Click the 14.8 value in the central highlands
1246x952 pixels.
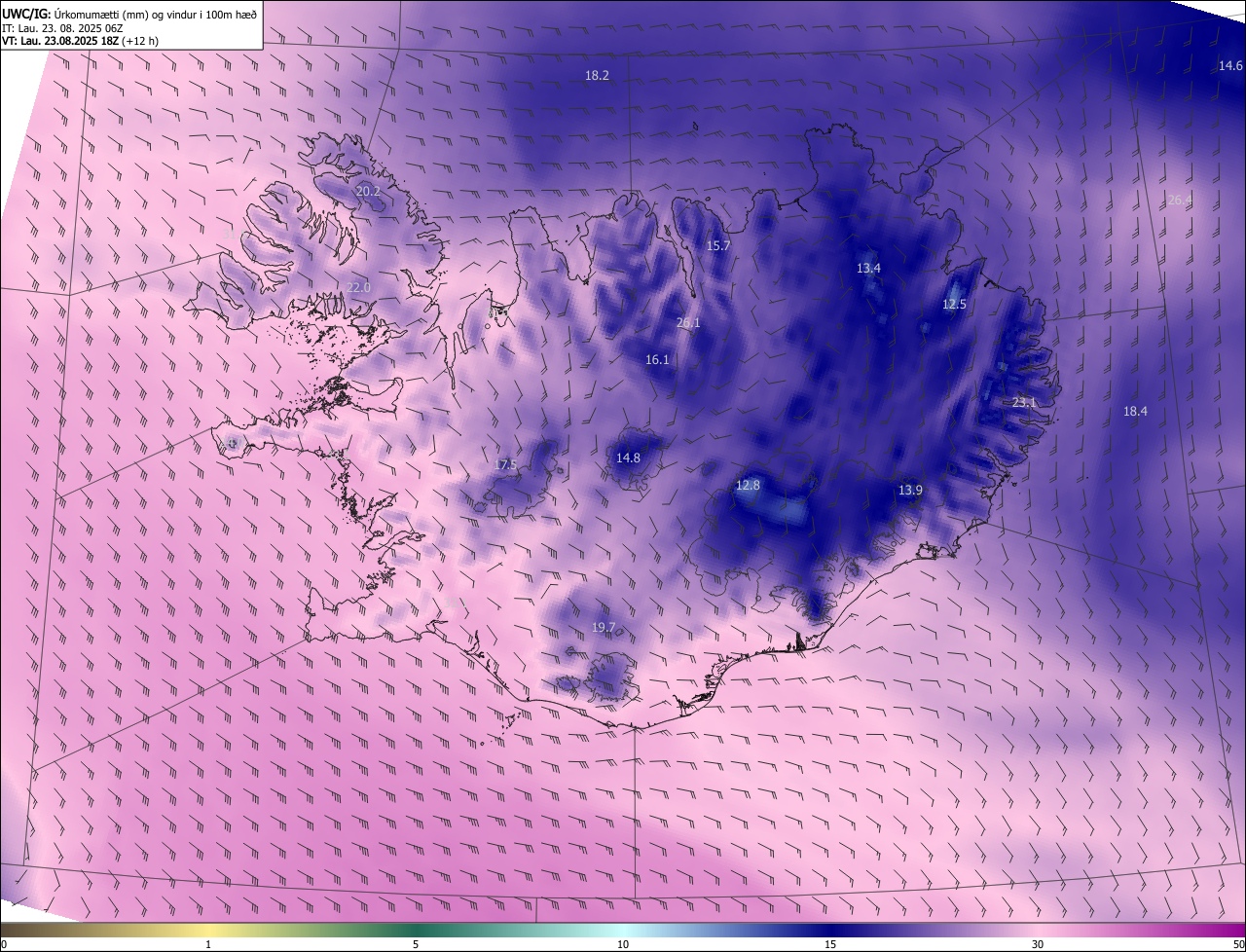(x=628, y=458)
